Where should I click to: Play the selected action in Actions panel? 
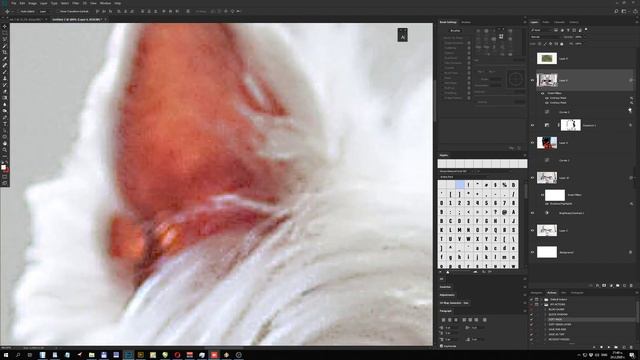click(609, 347)
